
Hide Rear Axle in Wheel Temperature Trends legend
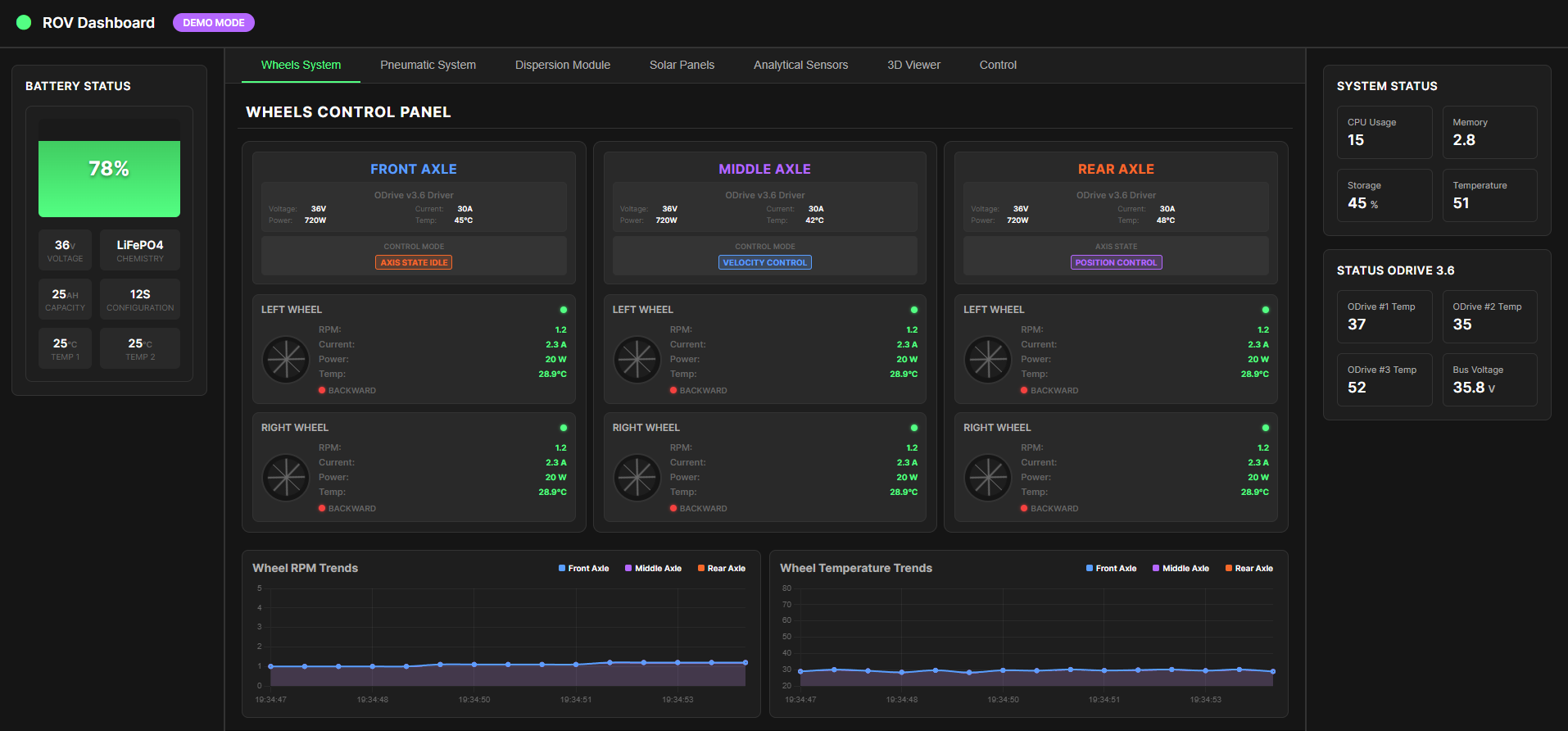(x=1249, y=568)
